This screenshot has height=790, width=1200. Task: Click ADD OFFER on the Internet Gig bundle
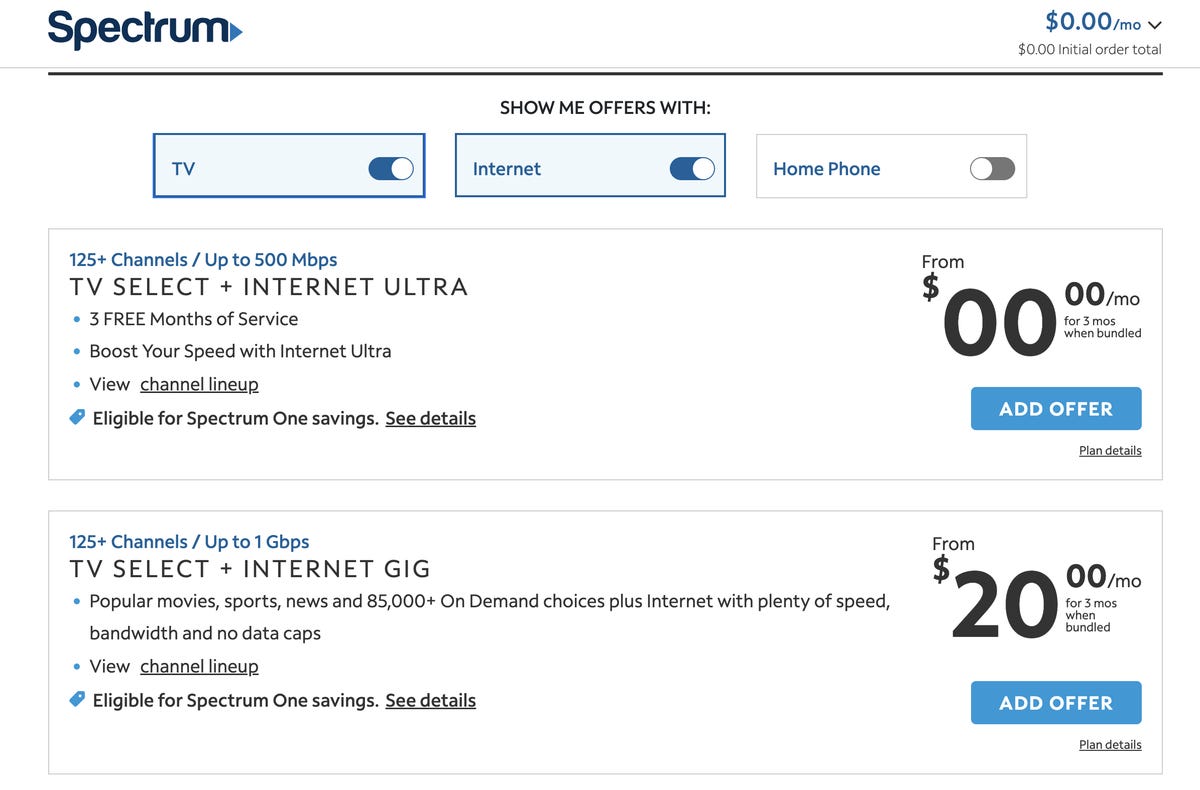(x=1056, y=702)
